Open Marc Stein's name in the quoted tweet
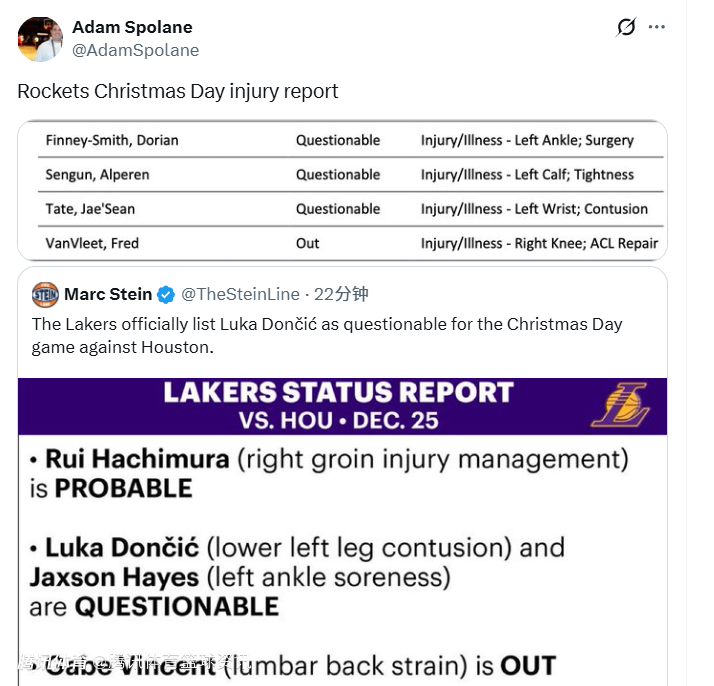This screenshot has height=686, width=714. [108, 294]
